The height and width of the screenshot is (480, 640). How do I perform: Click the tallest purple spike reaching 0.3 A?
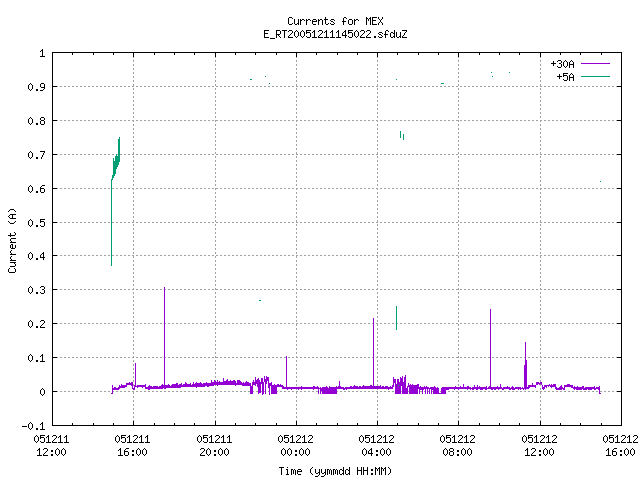(164, 337)
